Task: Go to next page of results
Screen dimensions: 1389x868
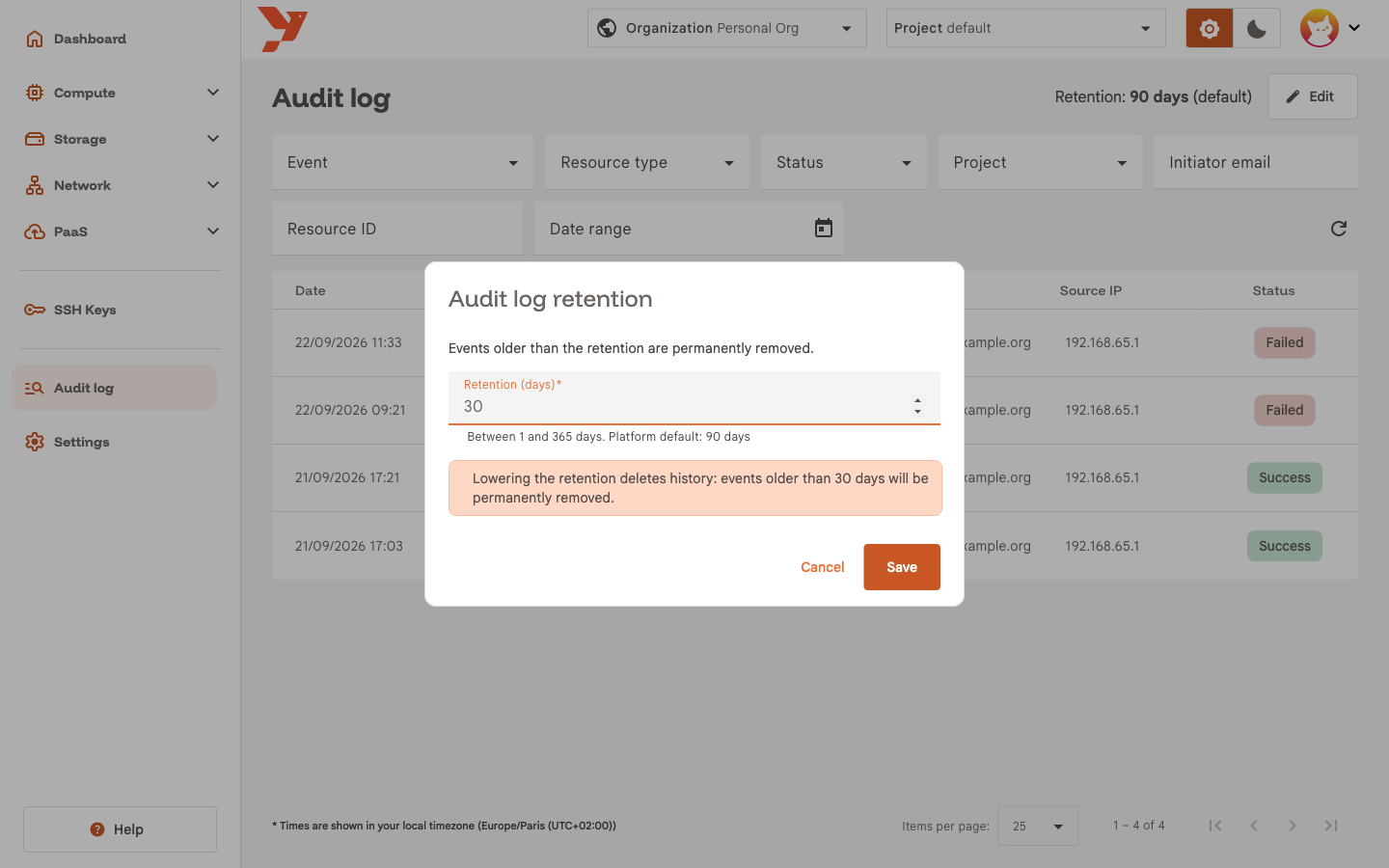Action: [1293, 826]
